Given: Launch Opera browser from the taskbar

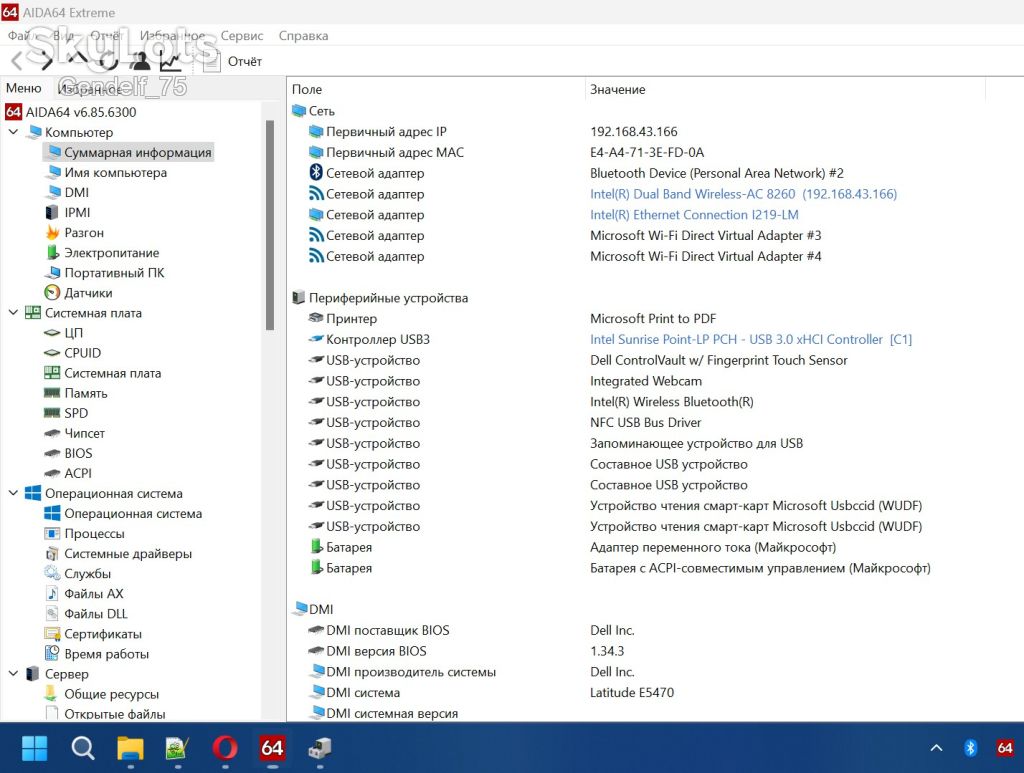Looking at the screenshot, I should 225,748.
